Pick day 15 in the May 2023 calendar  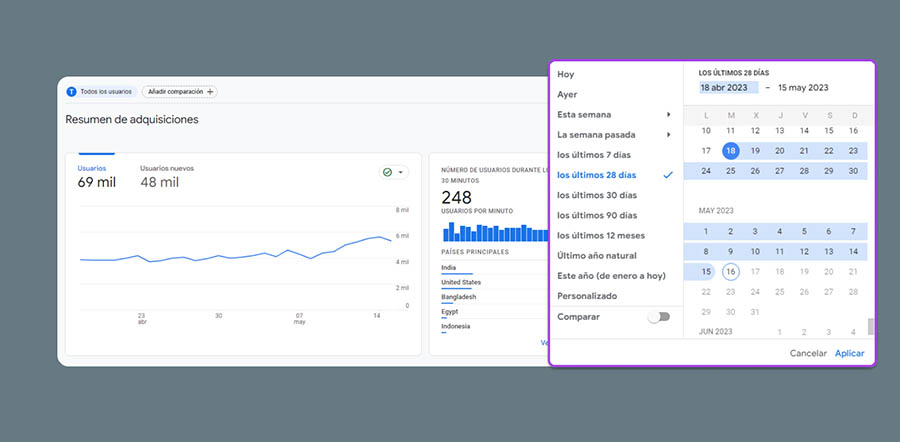click(x=706, y=272)
